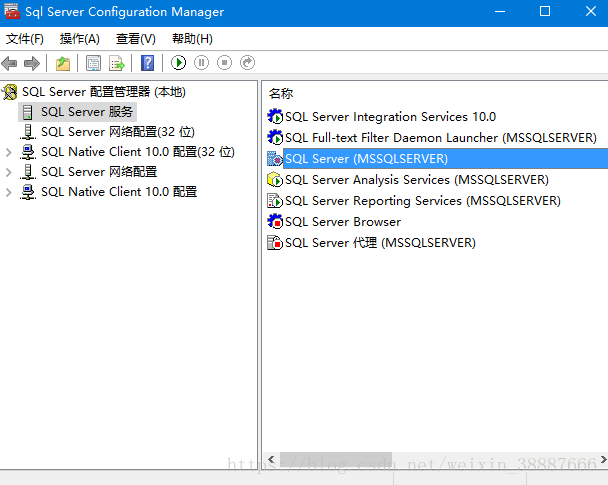This screenshot has height=485, width=608.
Task: Click the SQL Native Client 10.0 配置 icon
Action: [28, 192]
